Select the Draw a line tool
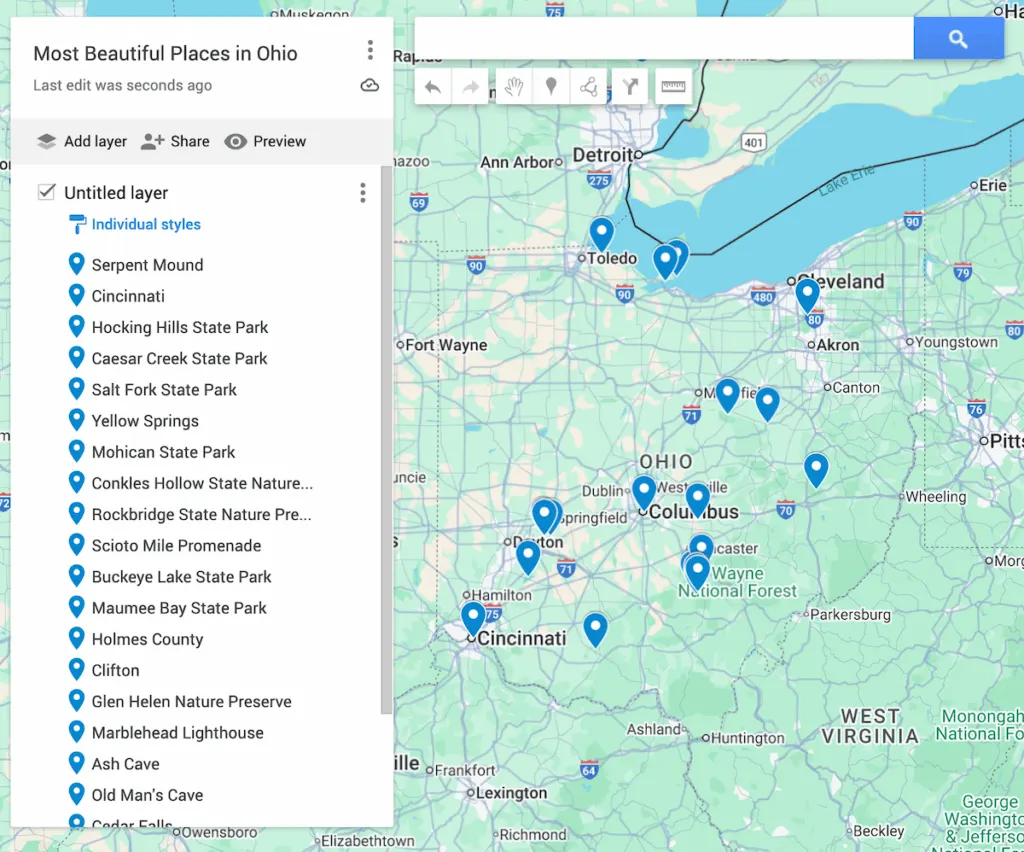 [588, 87]
